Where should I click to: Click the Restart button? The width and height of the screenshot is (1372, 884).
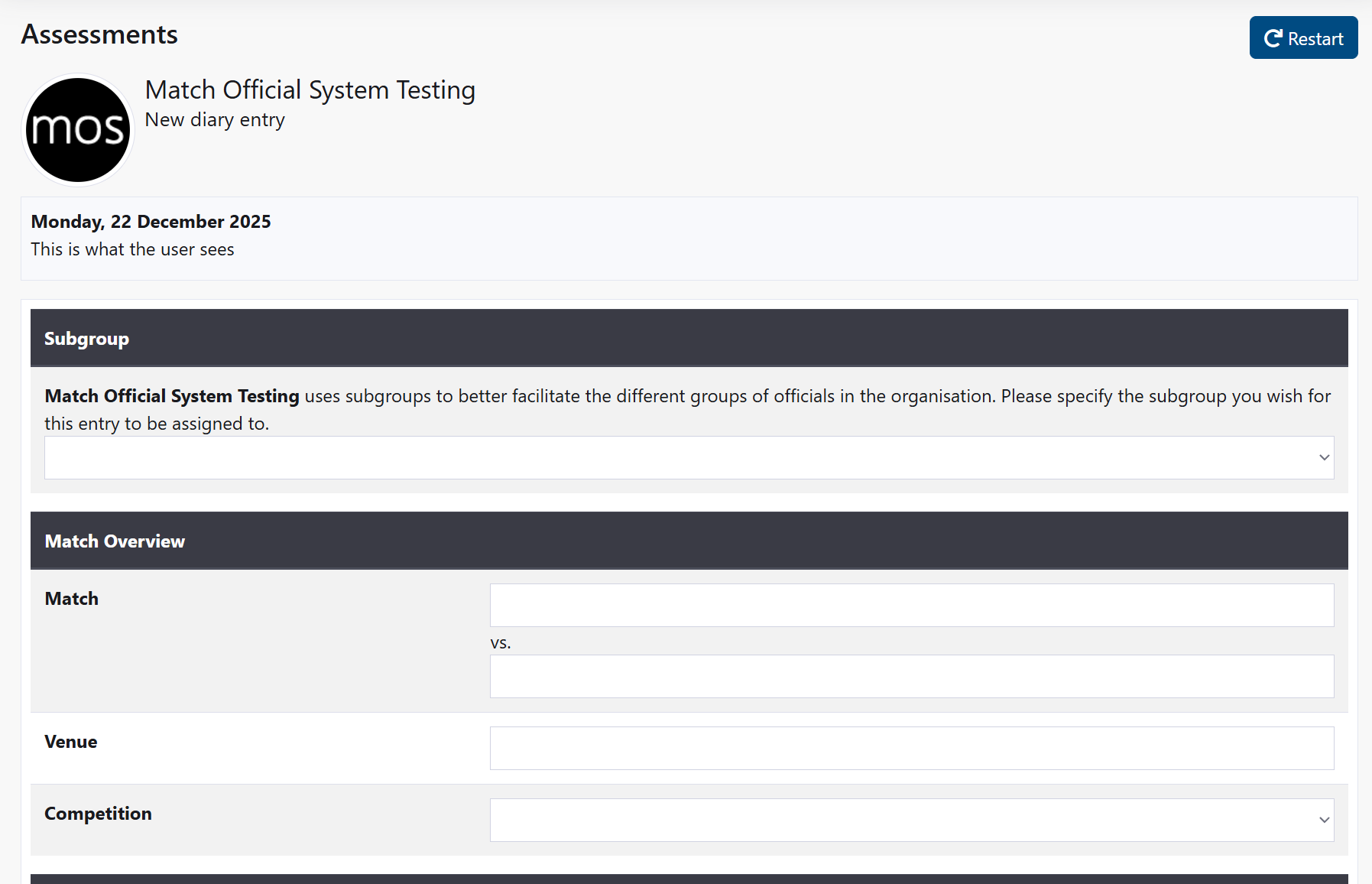tap(1303, 37)
